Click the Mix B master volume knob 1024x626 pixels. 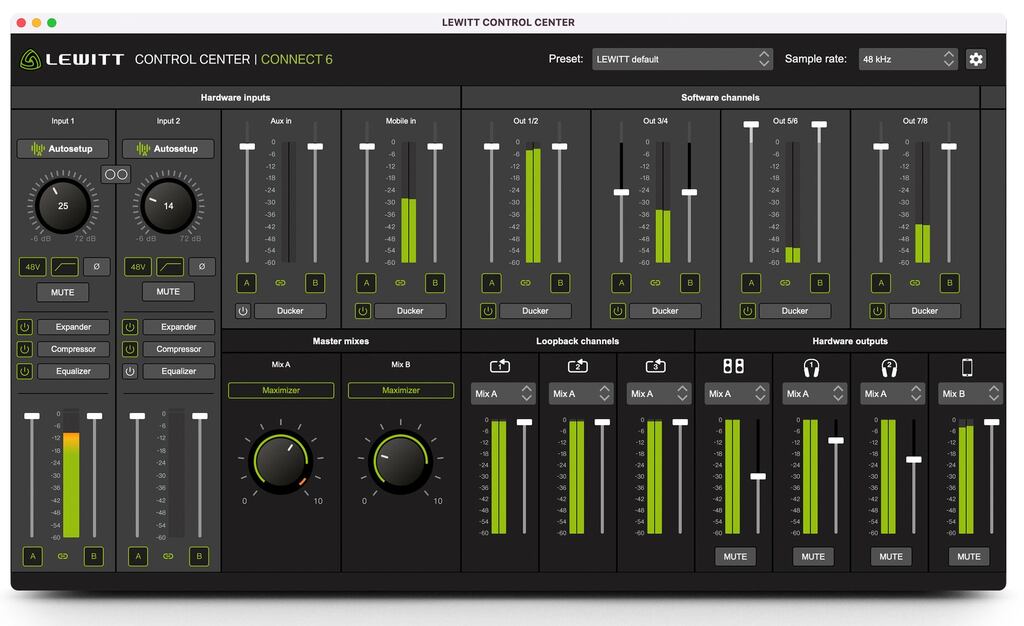pos(400,462)
